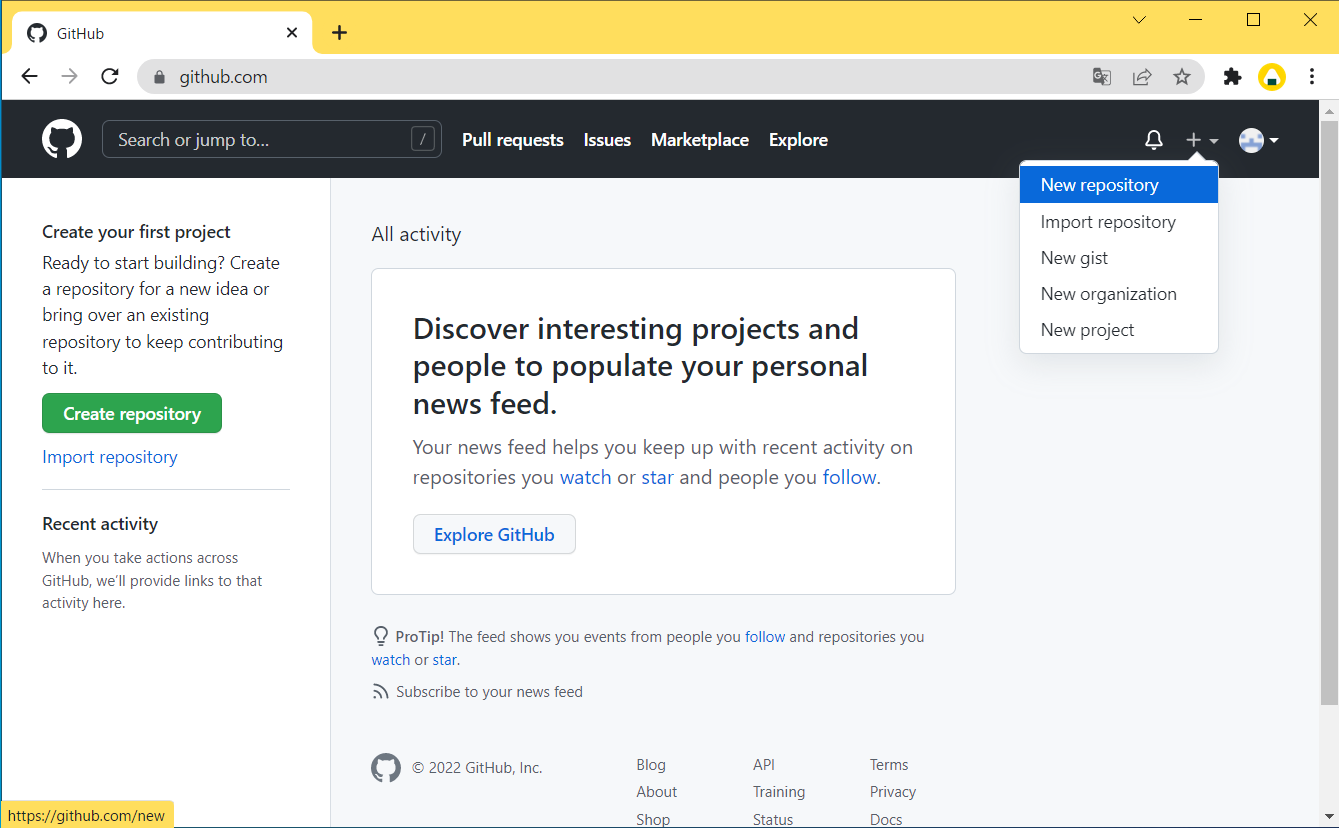Click the GitHub Octocat logo in header
Screen dimensions: 1339x828
(x=62, y=140)
